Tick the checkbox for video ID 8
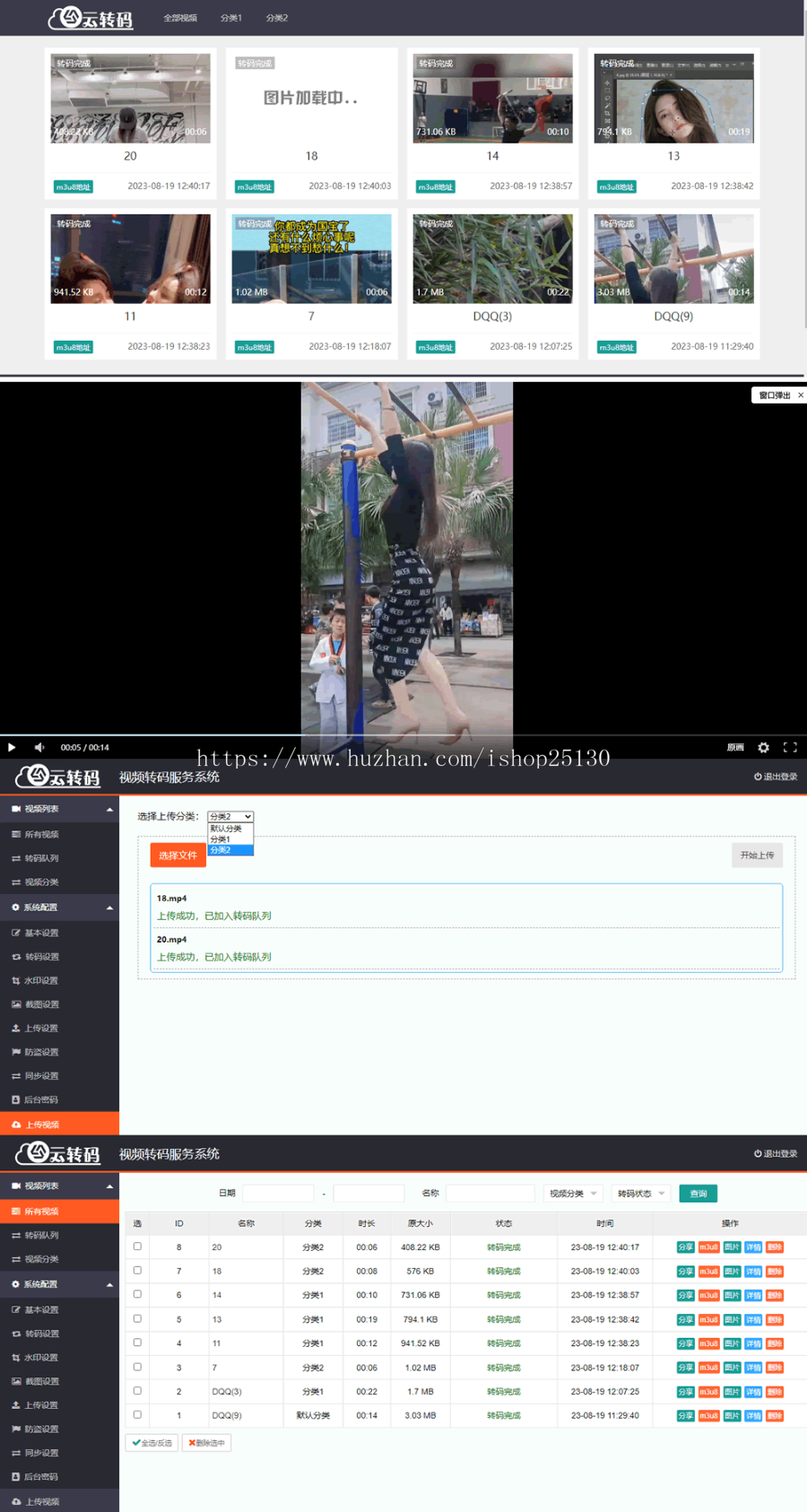This screenshot has width=807, height=1512. [x=137, y=1247]
